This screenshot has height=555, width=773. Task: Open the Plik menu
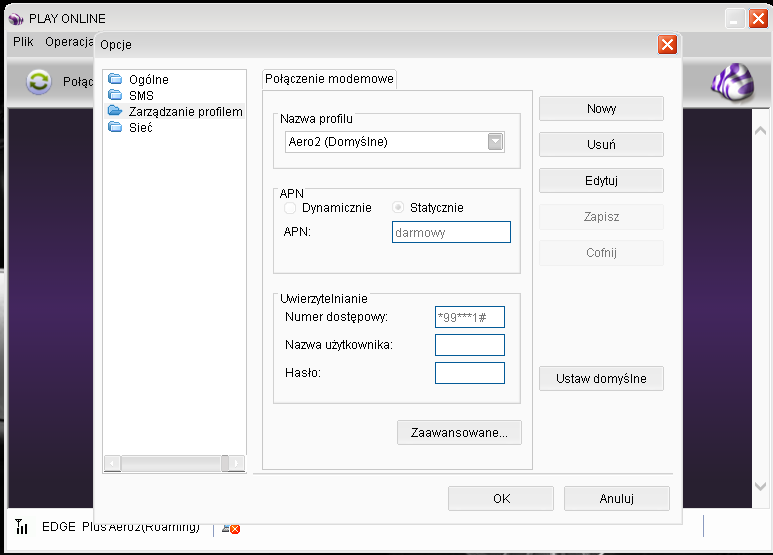point(23,43)
